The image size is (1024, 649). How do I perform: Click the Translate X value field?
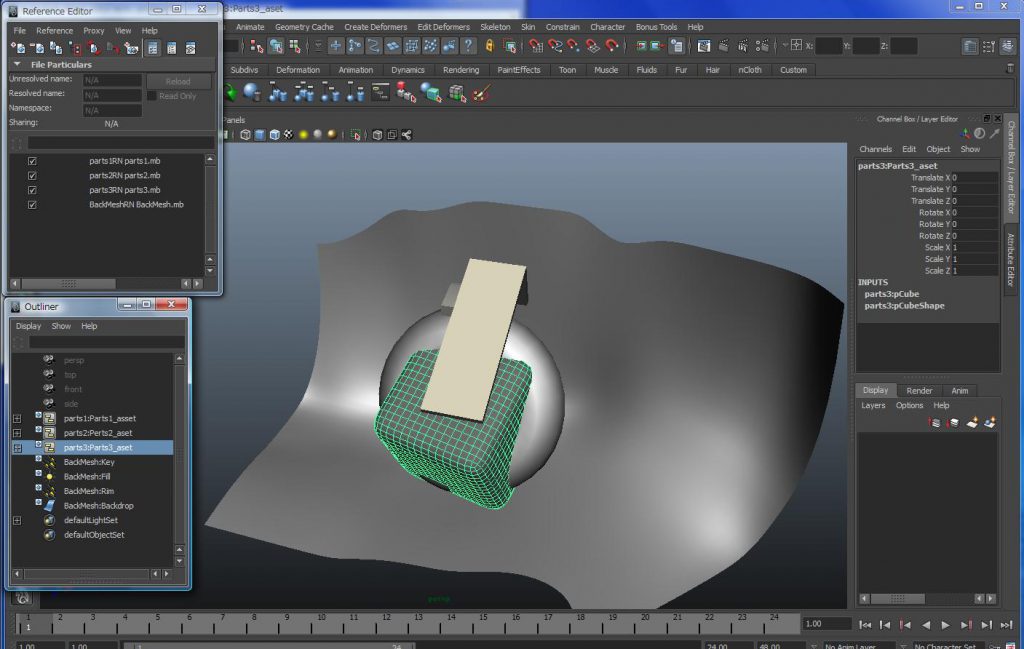click(974, 178)
